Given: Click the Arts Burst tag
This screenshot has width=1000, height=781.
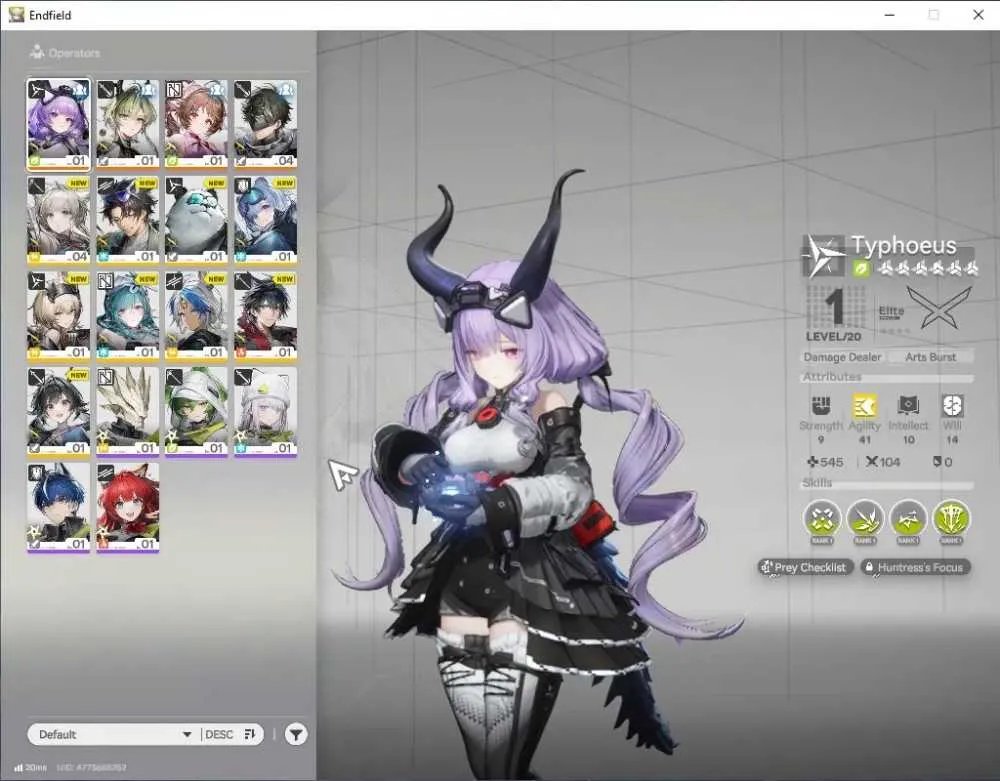Looking at the screenshot, I should 930,357.
